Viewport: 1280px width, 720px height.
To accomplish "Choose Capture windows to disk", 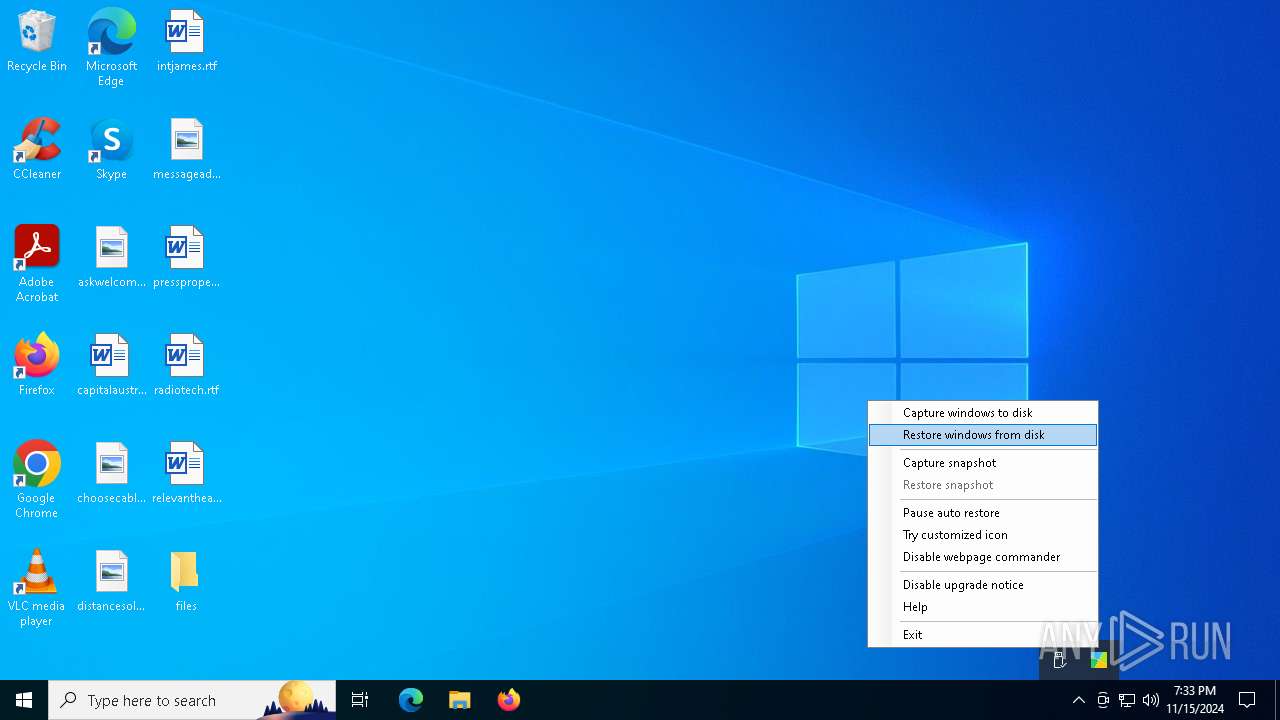I will click(x=983, y=413).
